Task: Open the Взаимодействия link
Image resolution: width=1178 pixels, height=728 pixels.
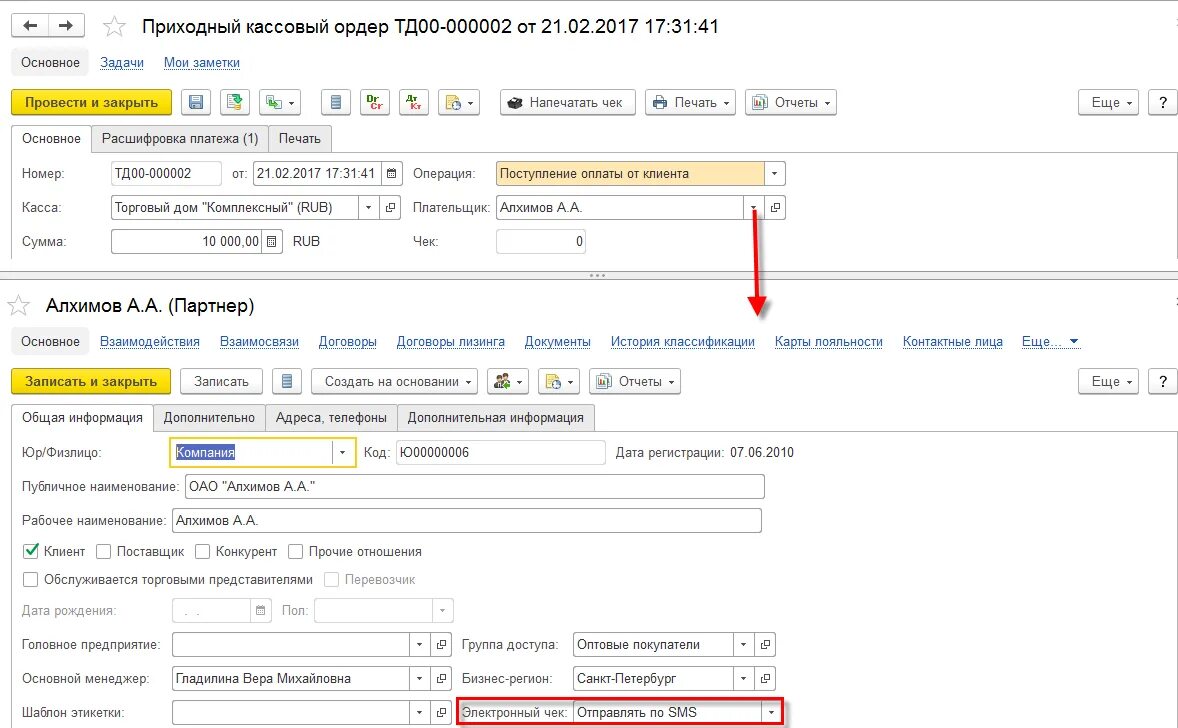Action: coord(150,342)
